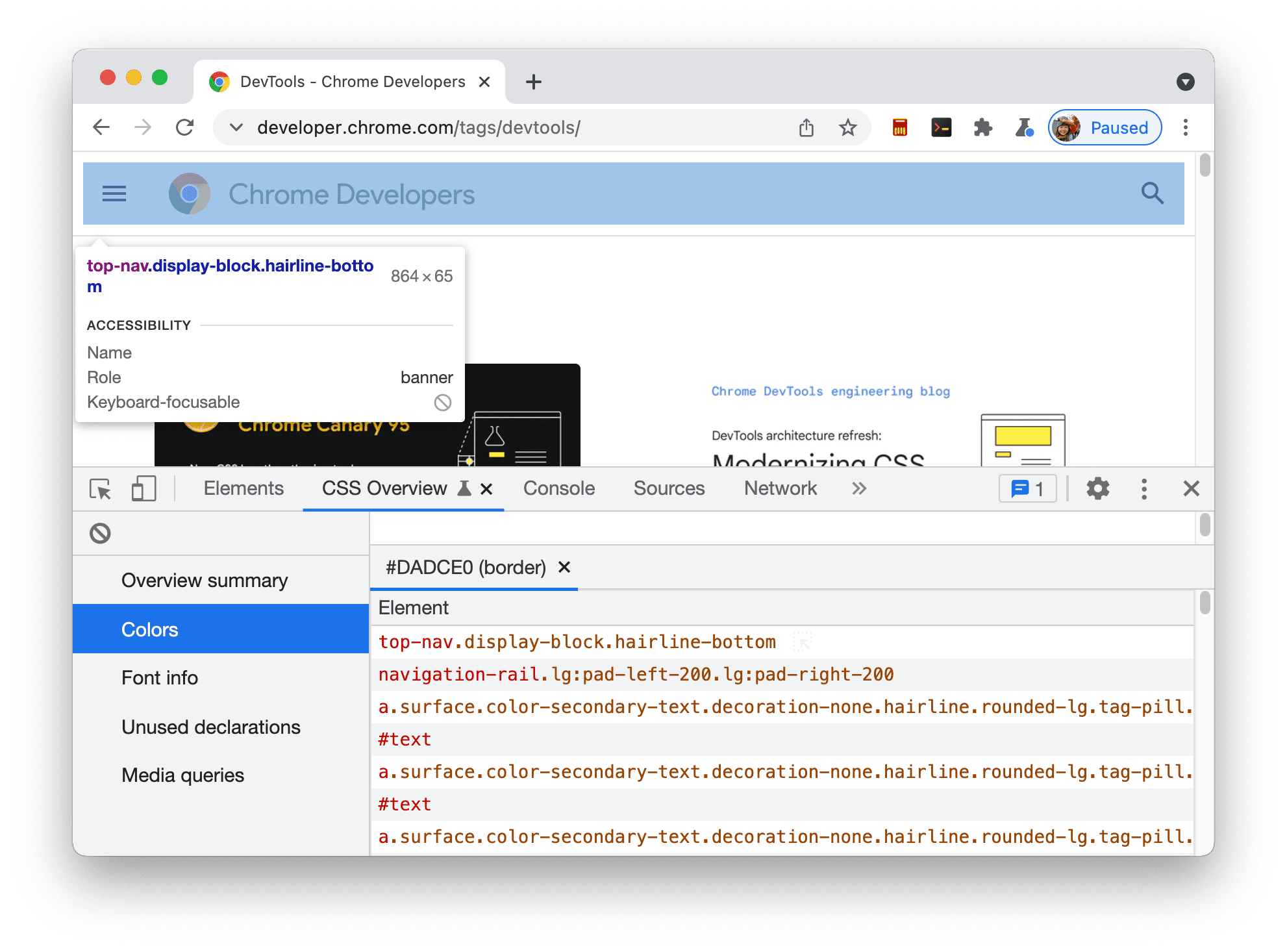Screen dimensions: 1287x952
Task: Click the inspect element cursor icon
Action: coord(101,487)
